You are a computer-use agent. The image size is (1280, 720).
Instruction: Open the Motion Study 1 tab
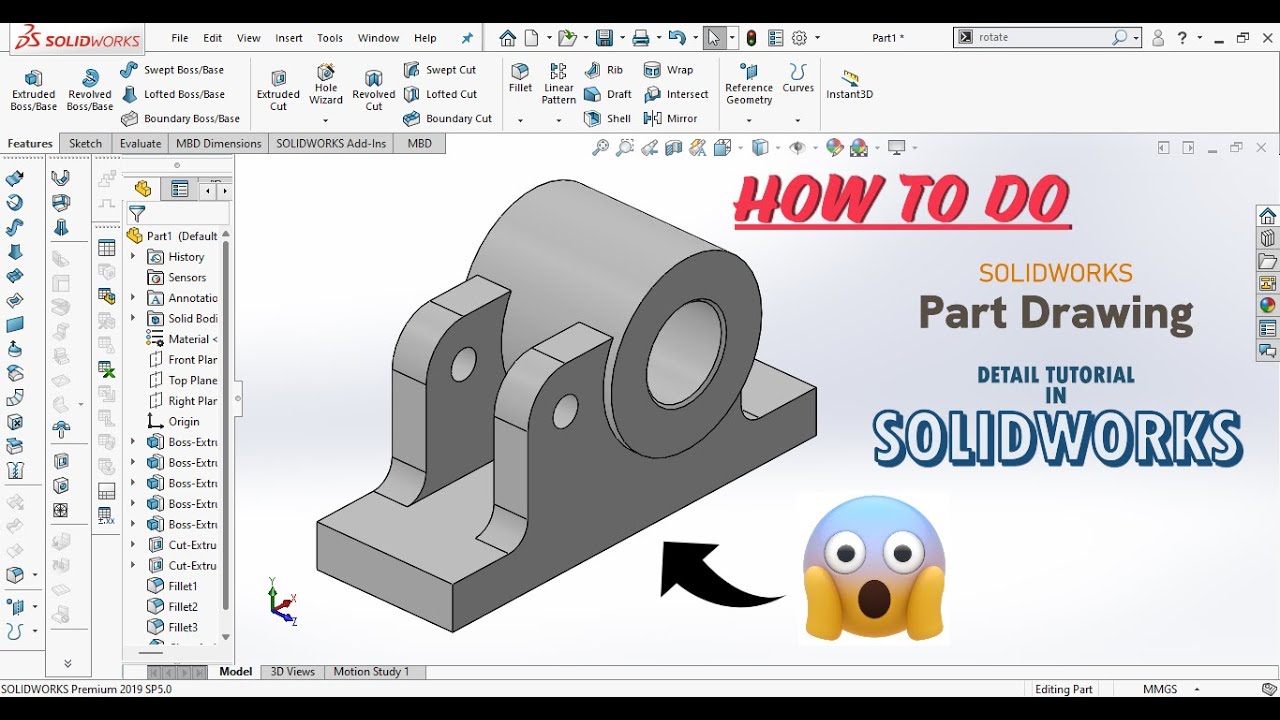click(371, 672)
